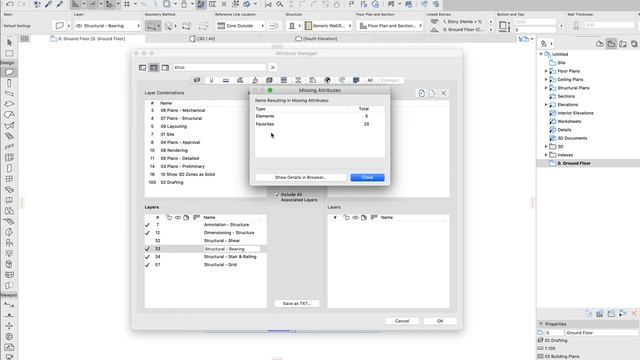Toggle checkmark for Structural - Bearing layer
The image size is (640, 360).
pos(147,249)
